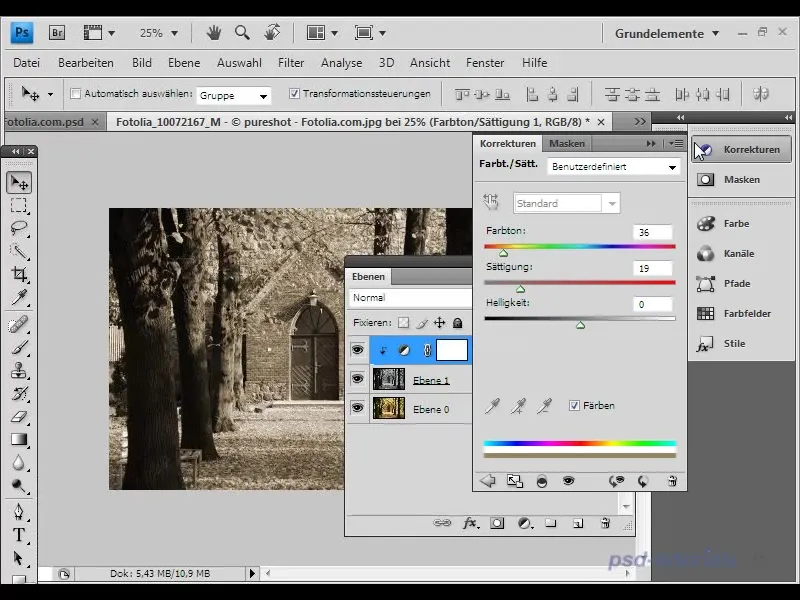Select the Dodge tool
800x600 pixels.
tap(19, 485)
